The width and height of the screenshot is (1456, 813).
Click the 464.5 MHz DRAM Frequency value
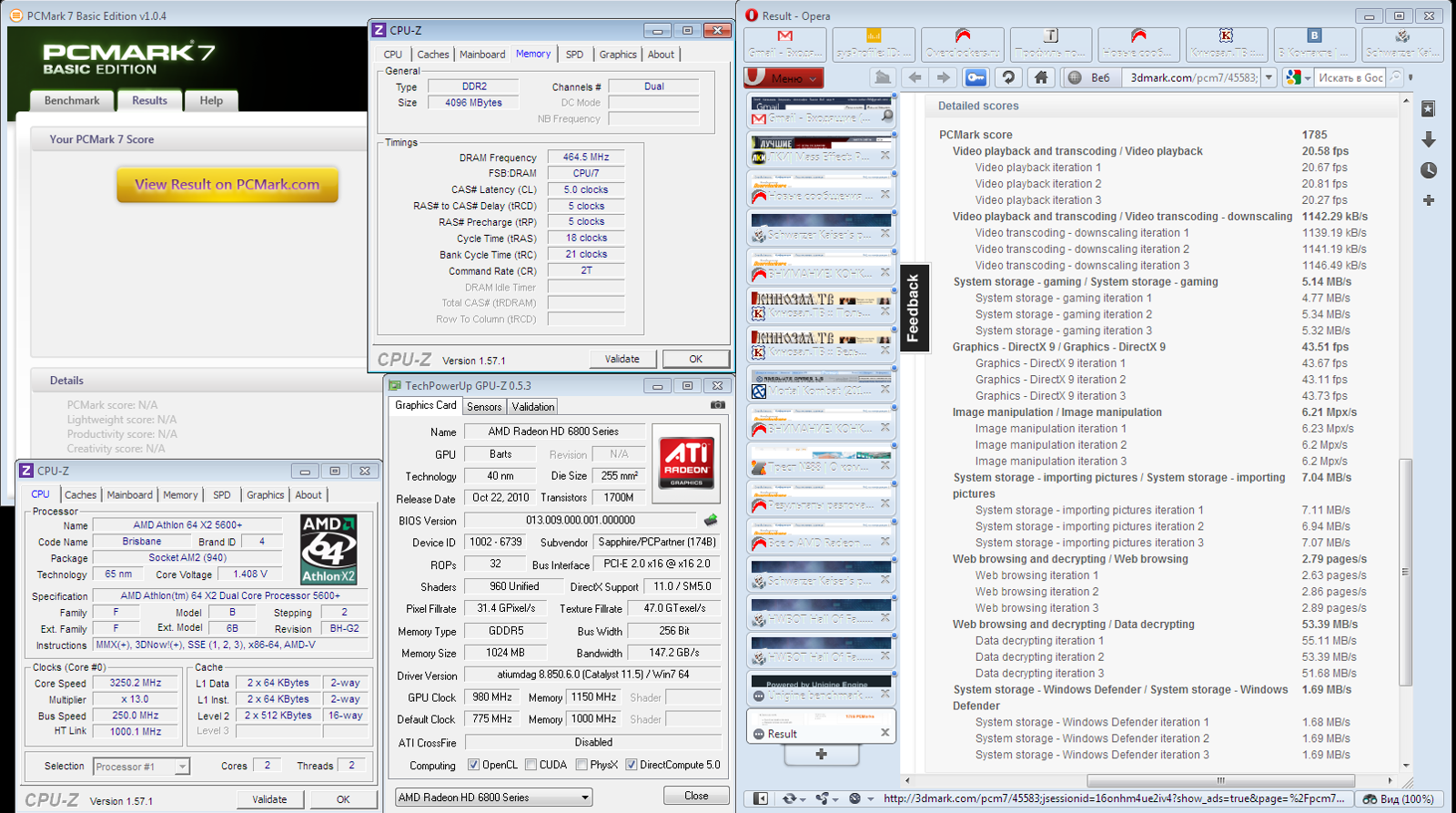tap(586, 157)
